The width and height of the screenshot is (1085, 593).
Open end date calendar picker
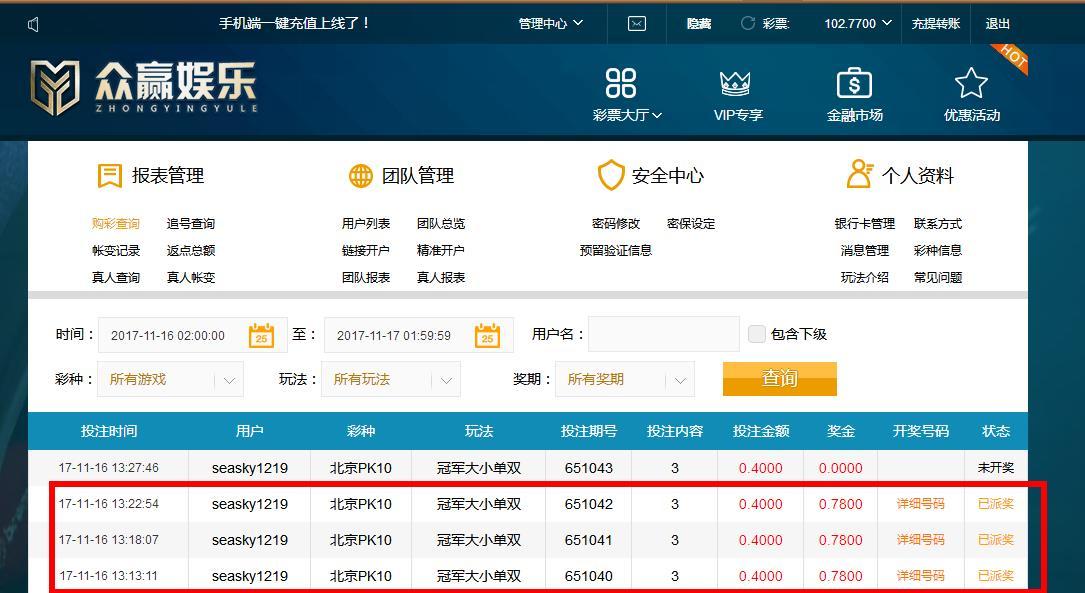[x=487, y=336]
